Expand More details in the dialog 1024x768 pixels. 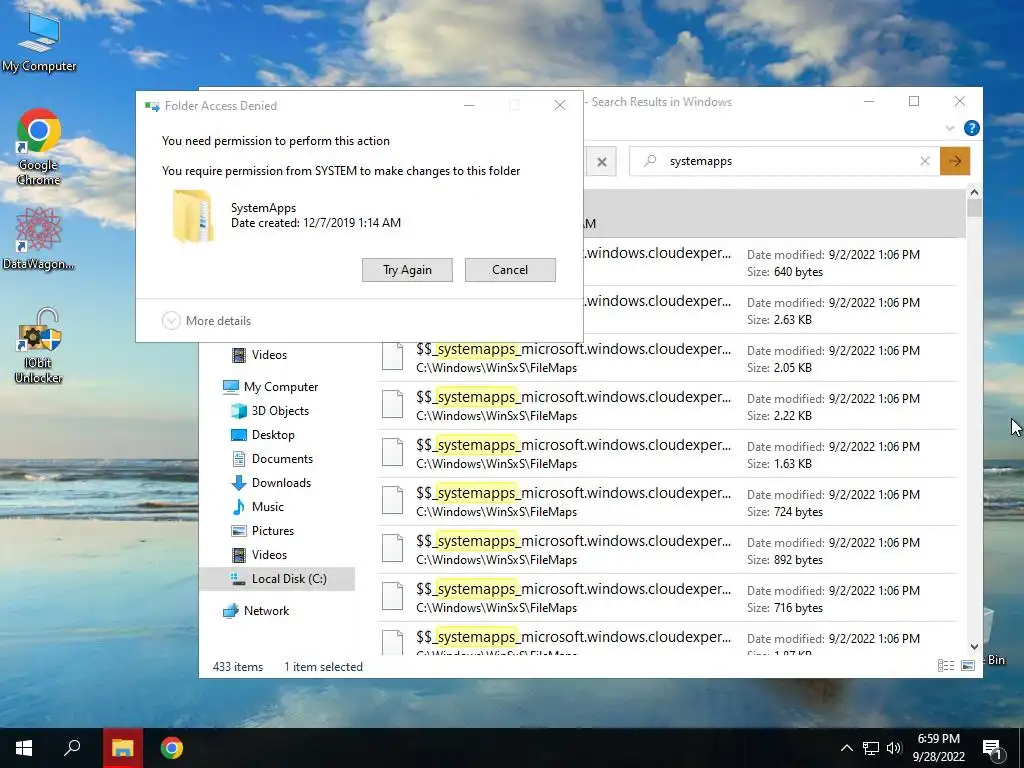pyautogui.click(x=207, y=321)
